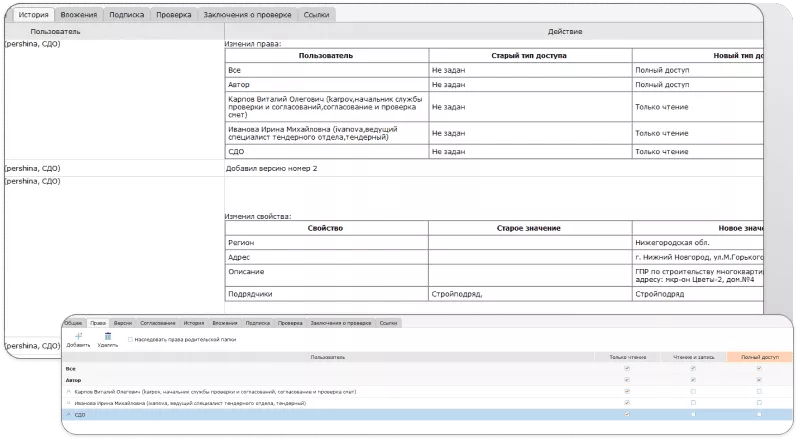Viewport: 798px width, 440px height.
Task: Enable Наследовать права родительской папки checkbox
Action: [130, 340]
